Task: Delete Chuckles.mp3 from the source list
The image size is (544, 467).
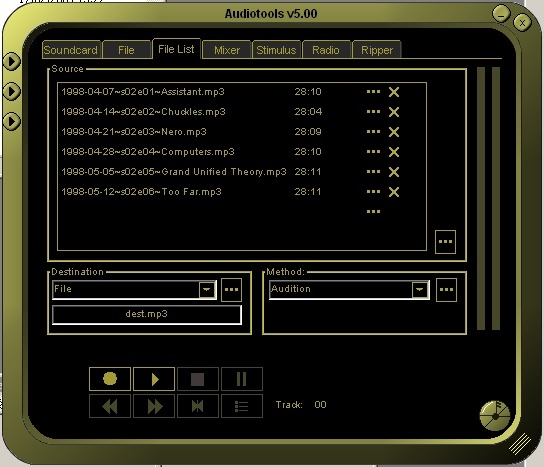Action: click(394, 112)
